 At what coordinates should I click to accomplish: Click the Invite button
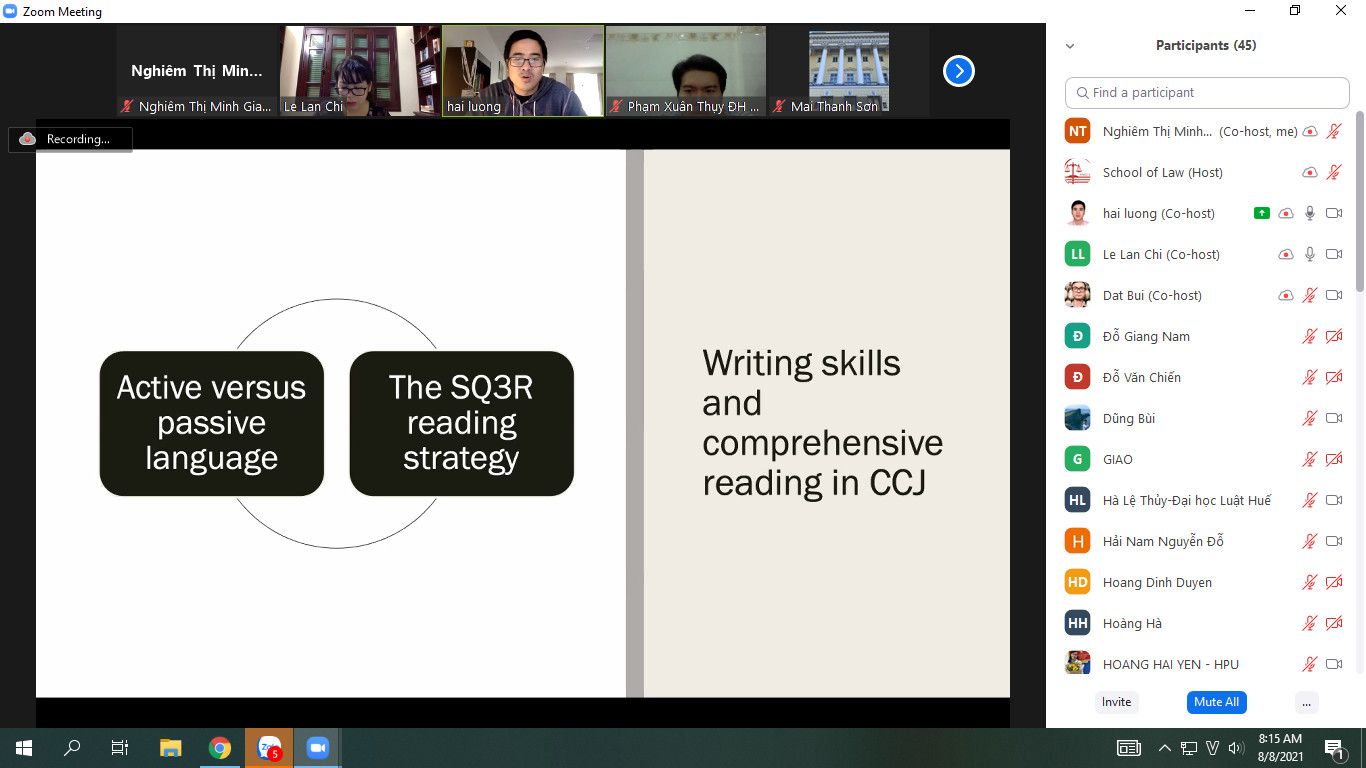pos(1116,702)
